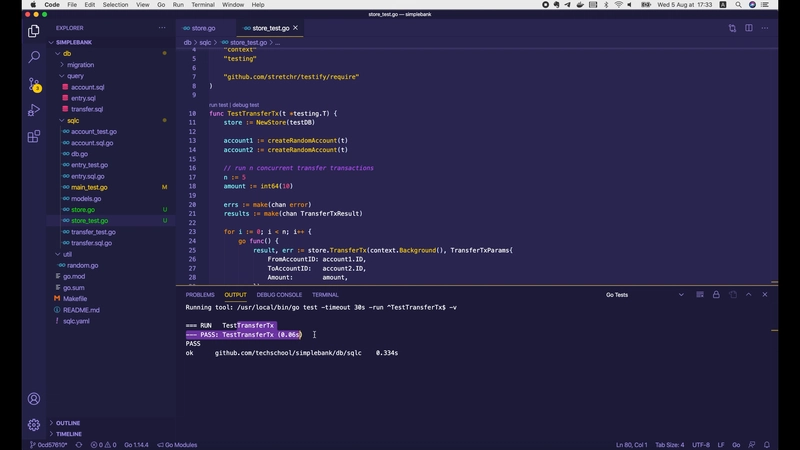Screen dimensions: 800x450
Task: Expand the OUTLINE section
Action: click(x=68, y=423)
